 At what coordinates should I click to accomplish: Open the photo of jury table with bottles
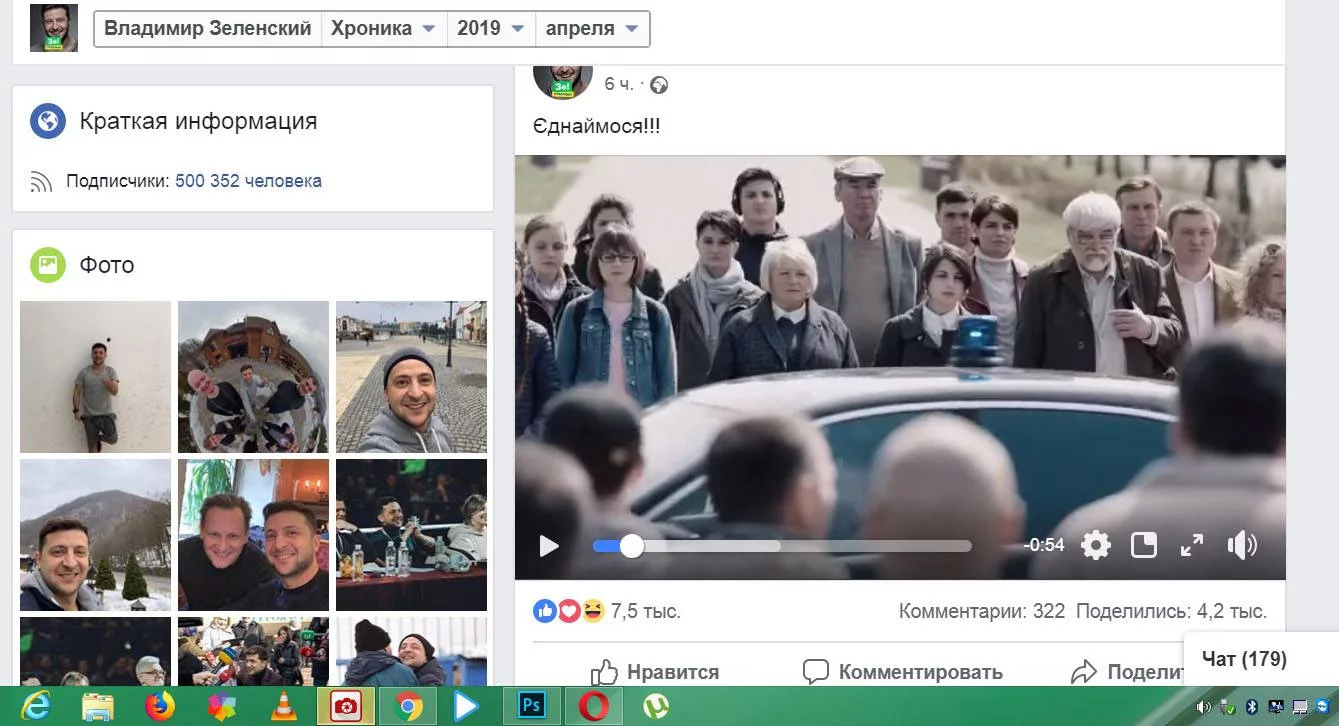pos(411,535)
